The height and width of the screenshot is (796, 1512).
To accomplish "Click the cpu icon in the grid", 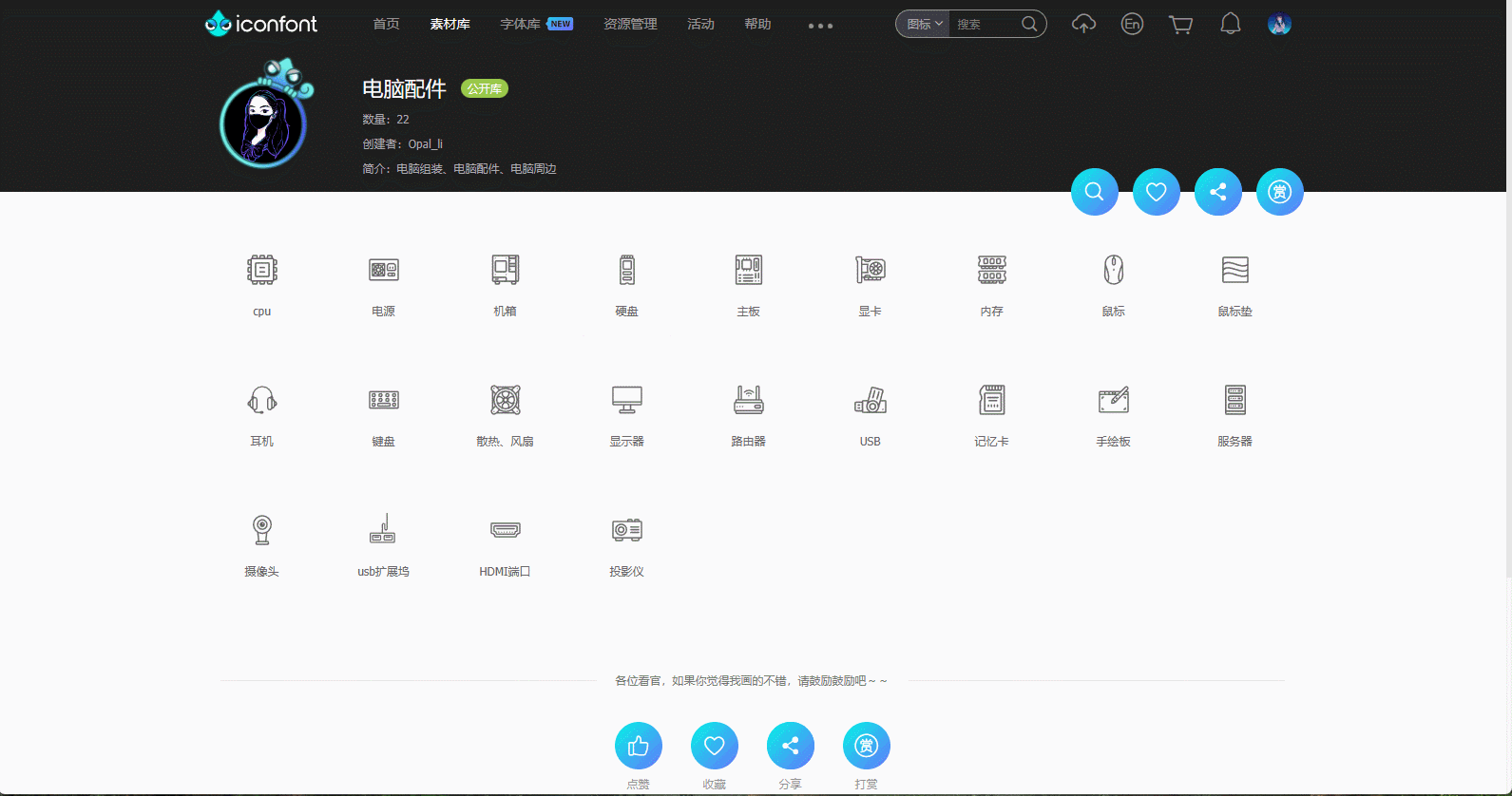I will (x=262, y=271).
